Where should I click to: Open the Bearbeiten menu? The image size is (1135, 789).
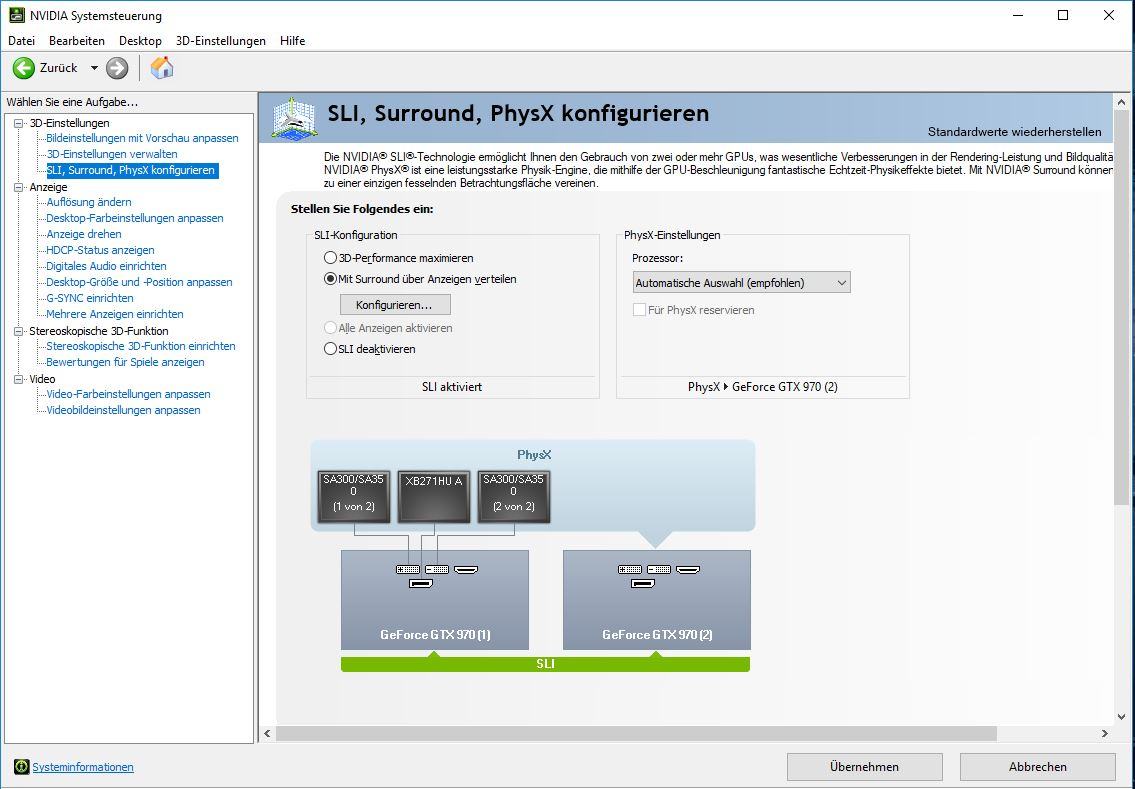click(x=77, y=41)
